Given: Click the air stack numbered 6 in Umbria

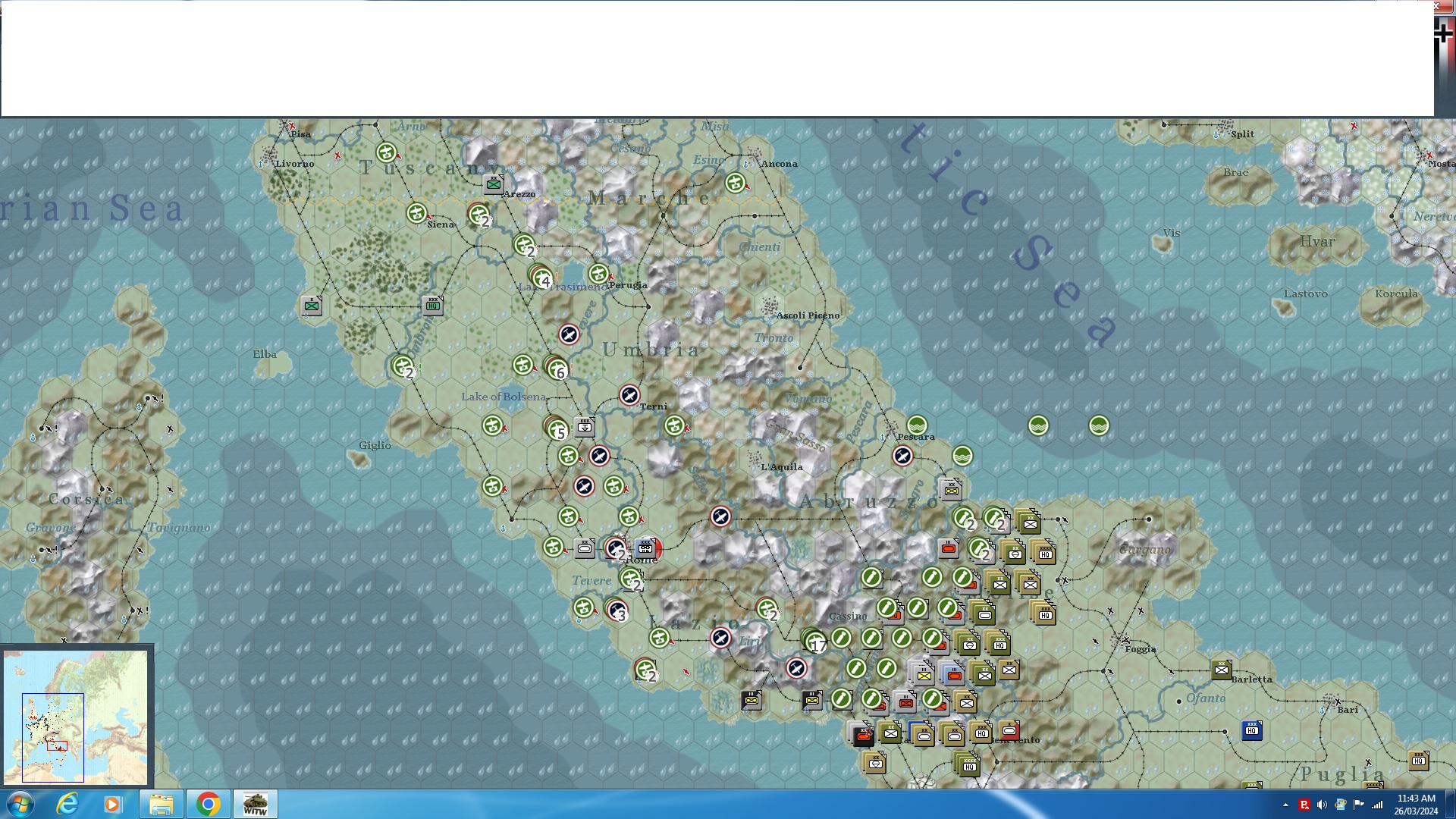Looking at the screenshot, I should pyautogui.click(x=557, y=369).
